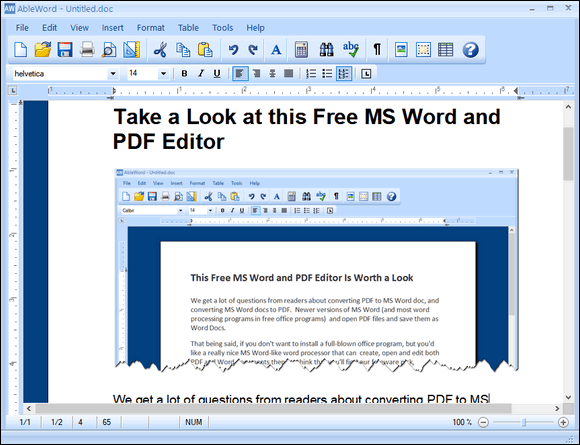Click the insert date/time icon in the formatting toolbar
The height and width of the screenshot is (445, 580).
point(366,74)
